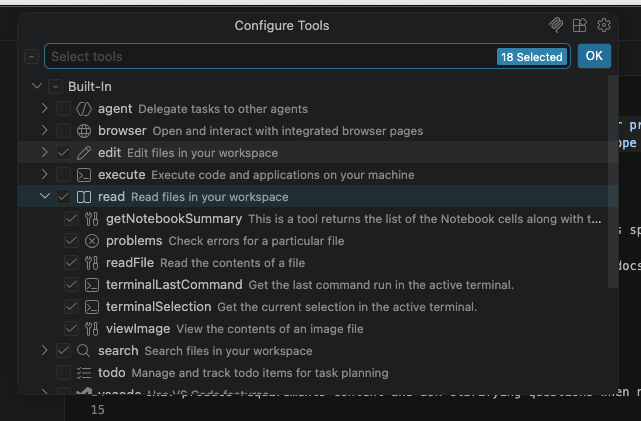Click the search magnifier icon
Viewport: 641px width, 421px height.
coord(83,351)
